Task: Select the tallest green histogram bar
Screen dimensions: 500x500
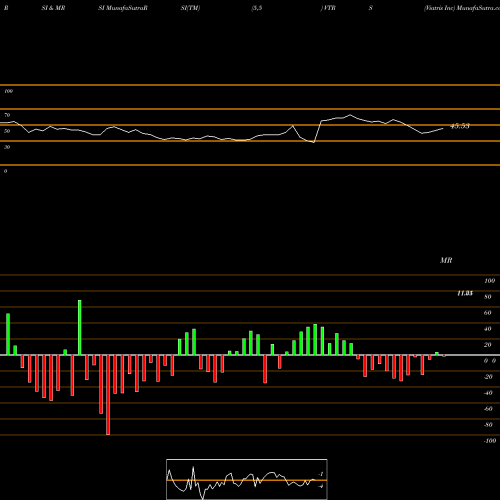Action: click(80, 328)
